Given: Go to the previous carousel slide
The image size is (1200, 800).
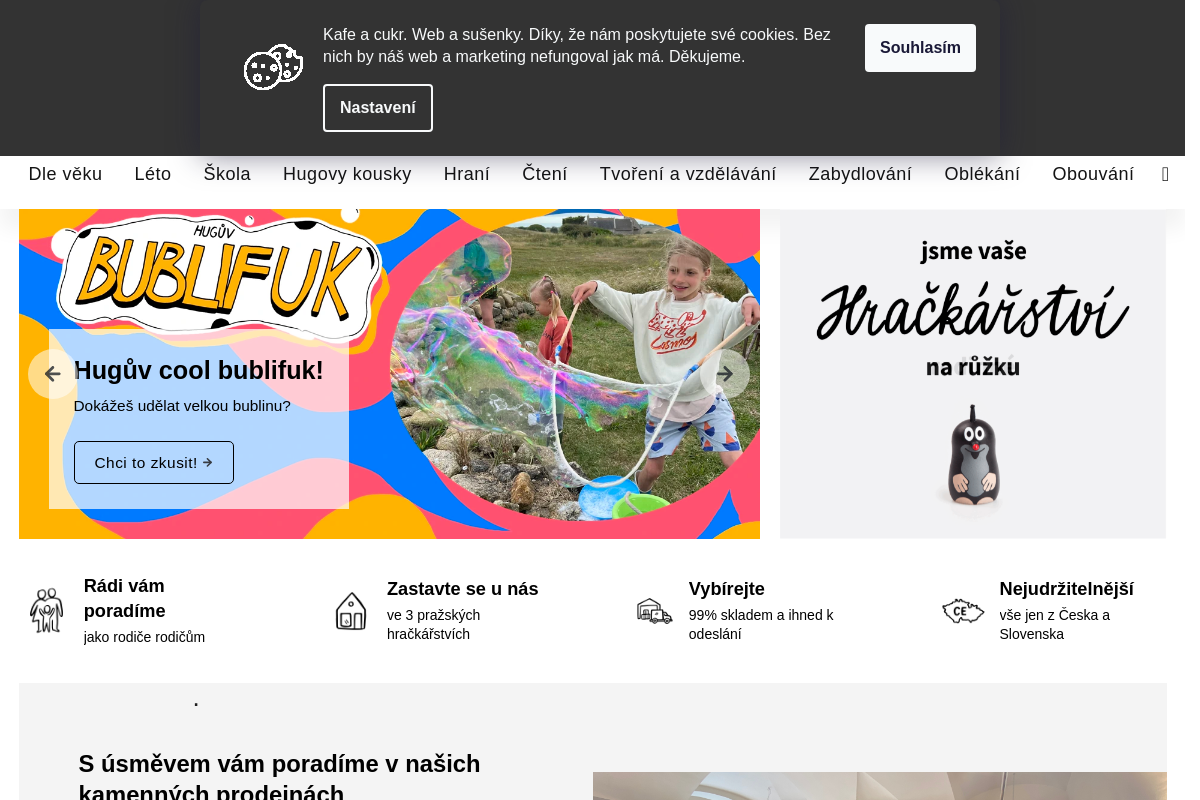Looking at the screenshot, I should tap(53, 374).
